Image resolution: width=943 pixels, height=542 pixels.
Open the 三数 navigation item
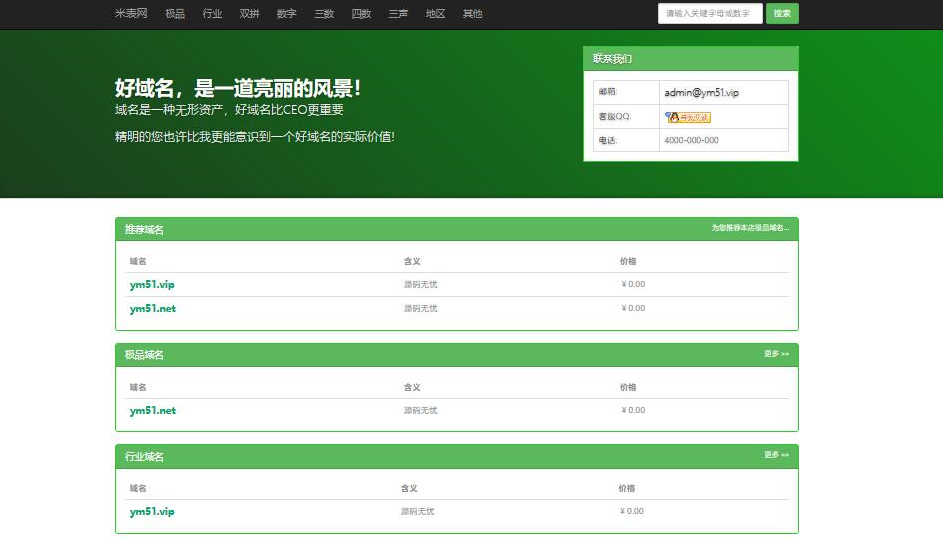324,14
